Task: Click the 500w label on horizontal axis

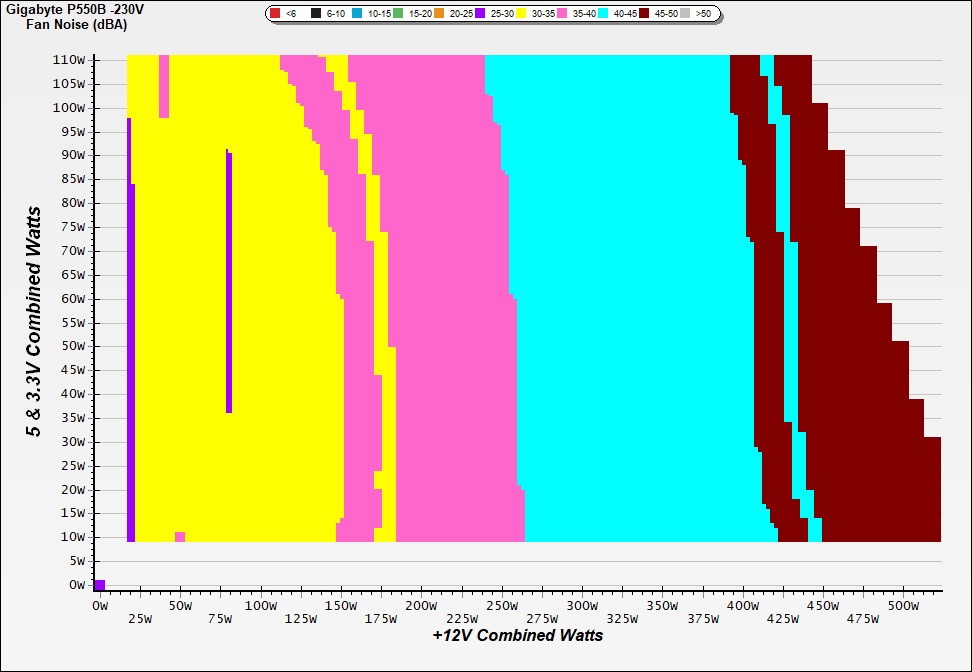Action: tap(903, 606)
